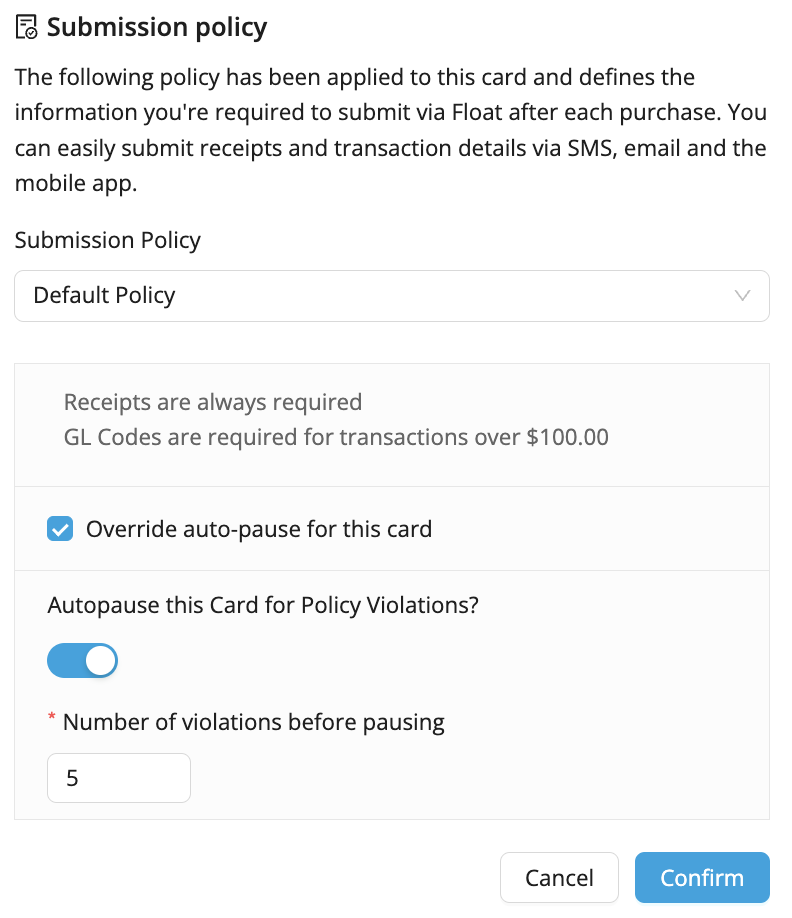Cancel the submission policy dialog
The image size is (792, 918).
(x=559, y=877)
